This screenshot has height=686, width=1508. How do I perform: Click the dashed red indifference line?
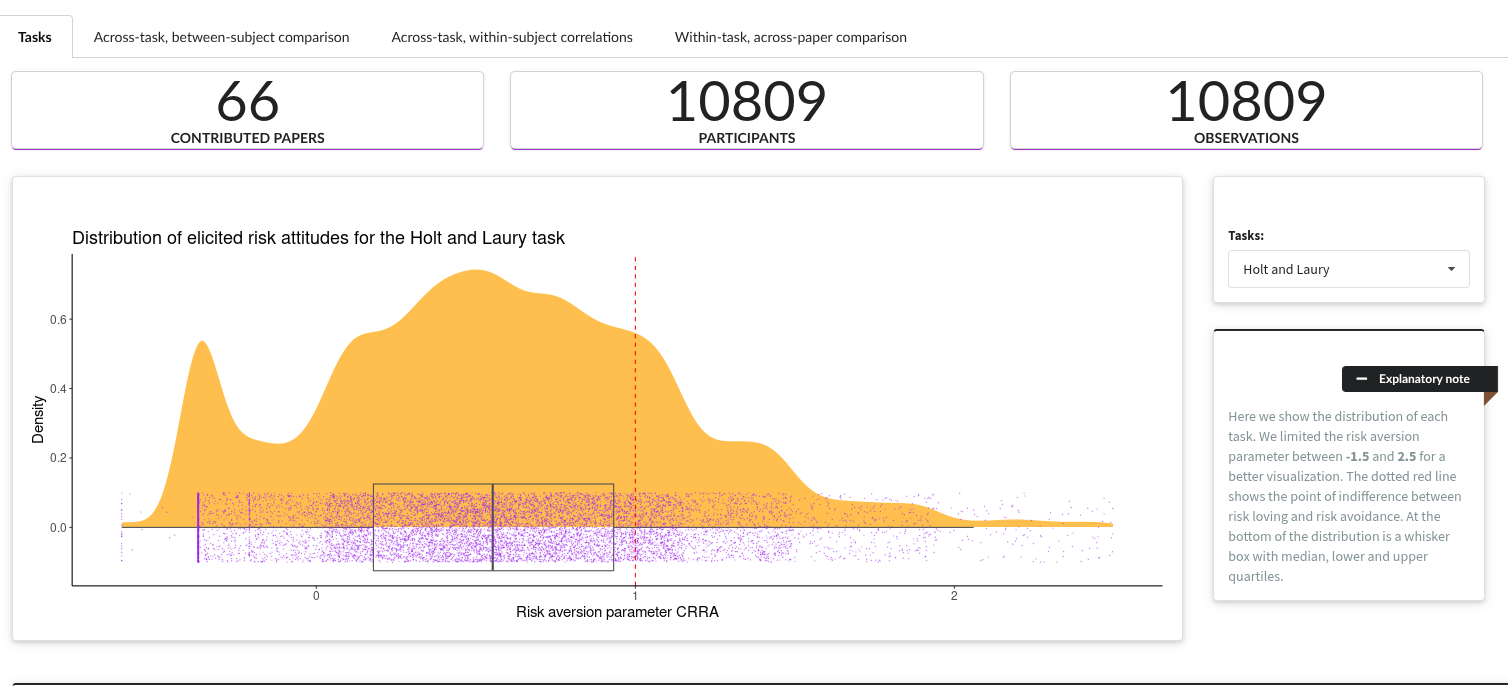(635, 400)
